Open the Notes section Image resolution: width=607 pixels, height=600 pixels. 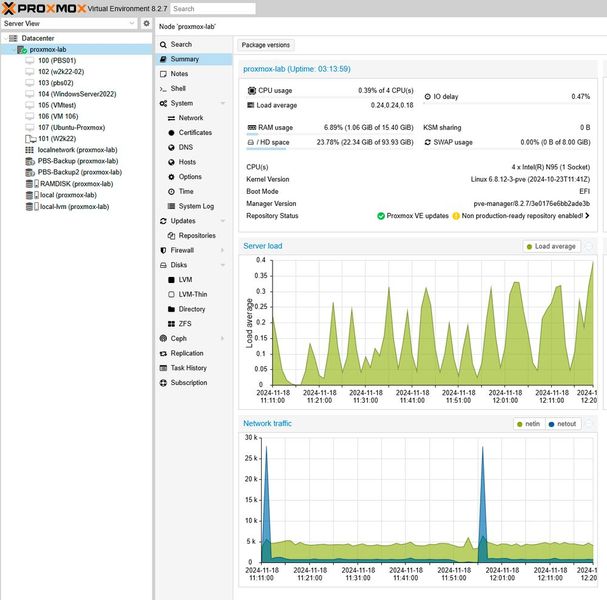[x=179, y=74]
